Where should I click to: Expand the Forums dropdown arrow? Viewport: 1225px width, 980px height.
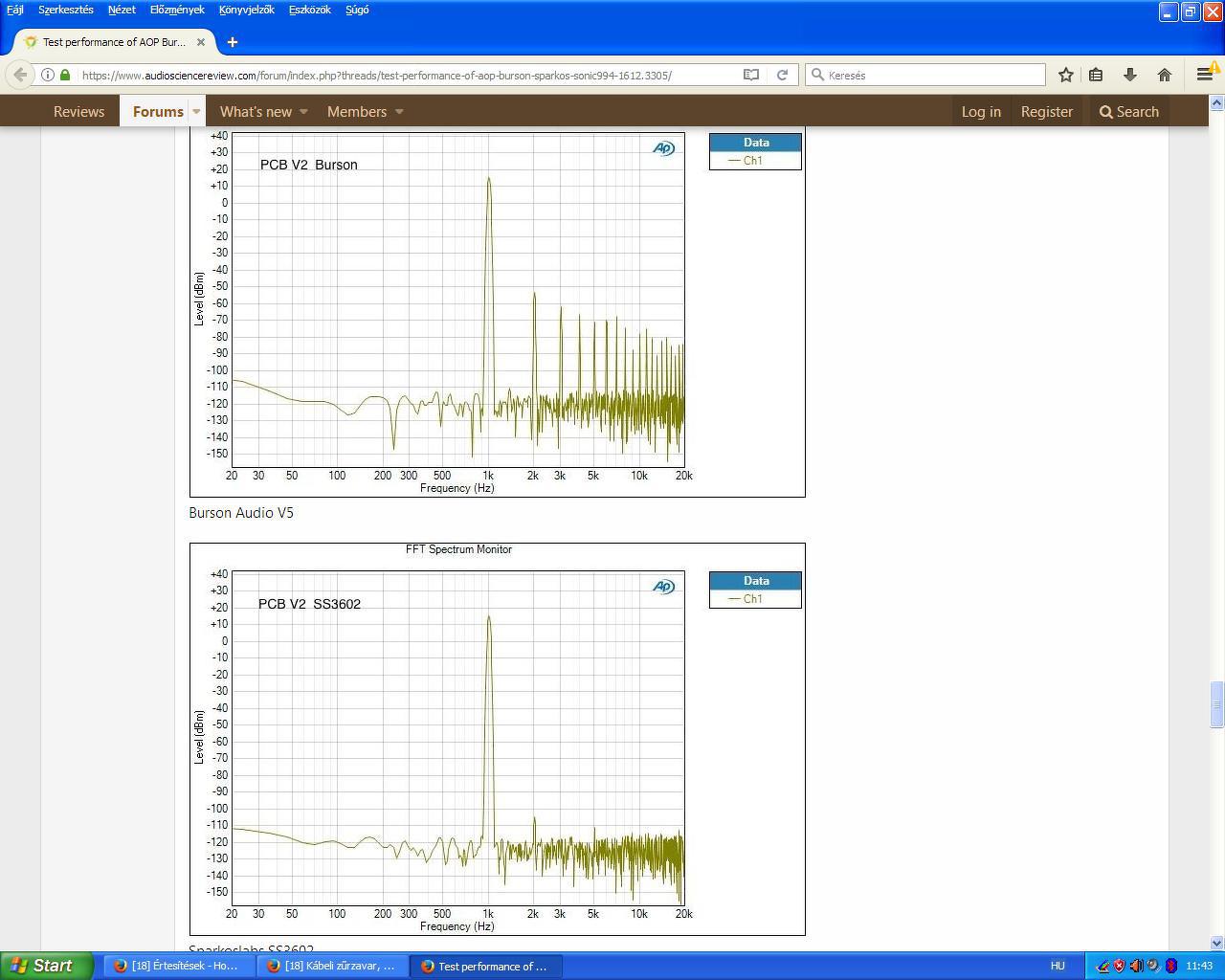pyautogui.click(x=196, y=112)
